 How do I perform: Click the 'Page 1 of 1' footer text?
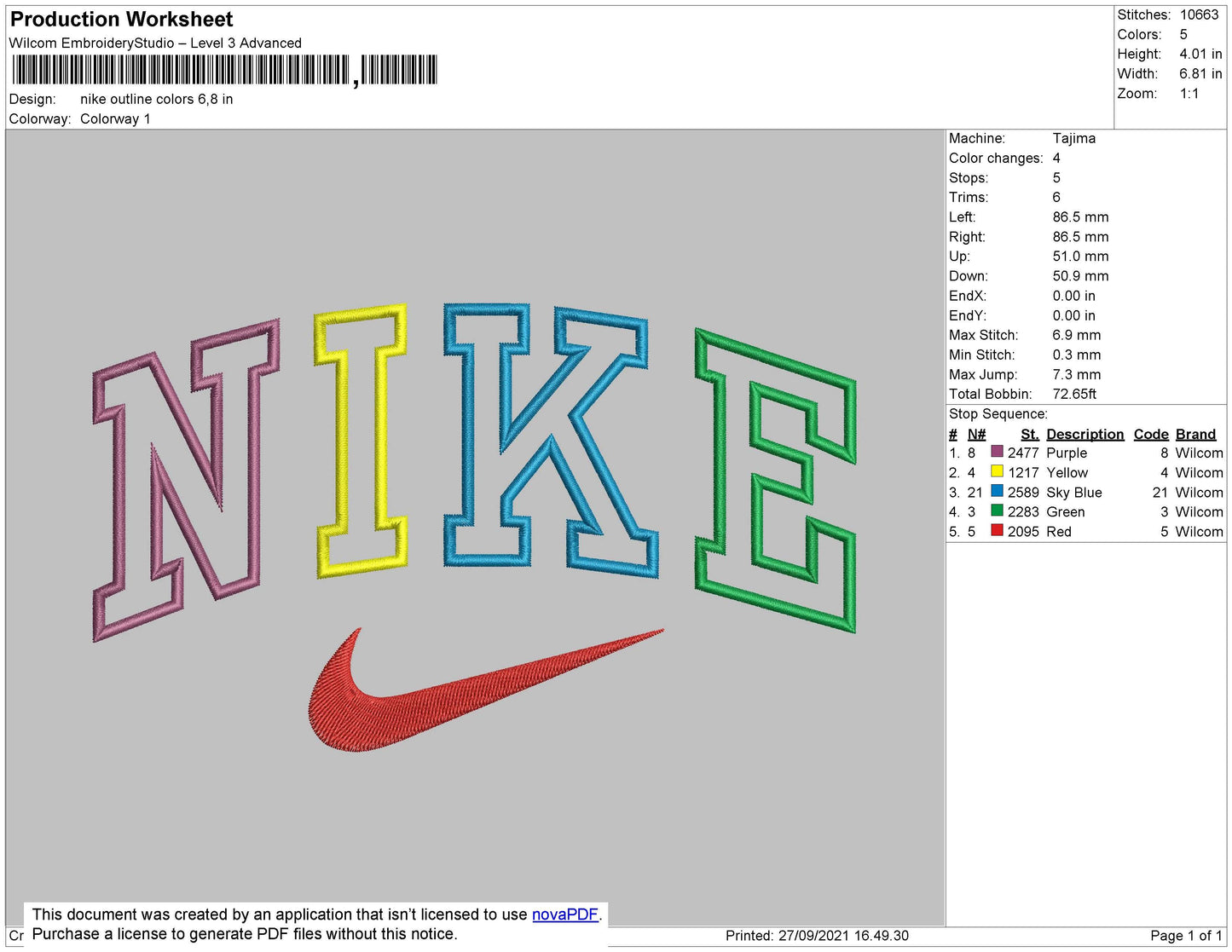tap(1187, 936)
